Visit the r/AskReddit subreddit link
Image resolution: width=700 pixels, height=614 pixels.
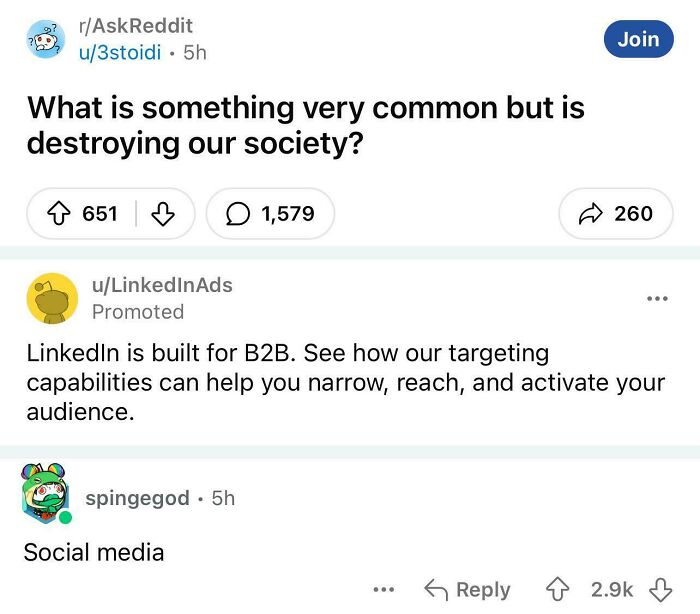coord(136,26)
